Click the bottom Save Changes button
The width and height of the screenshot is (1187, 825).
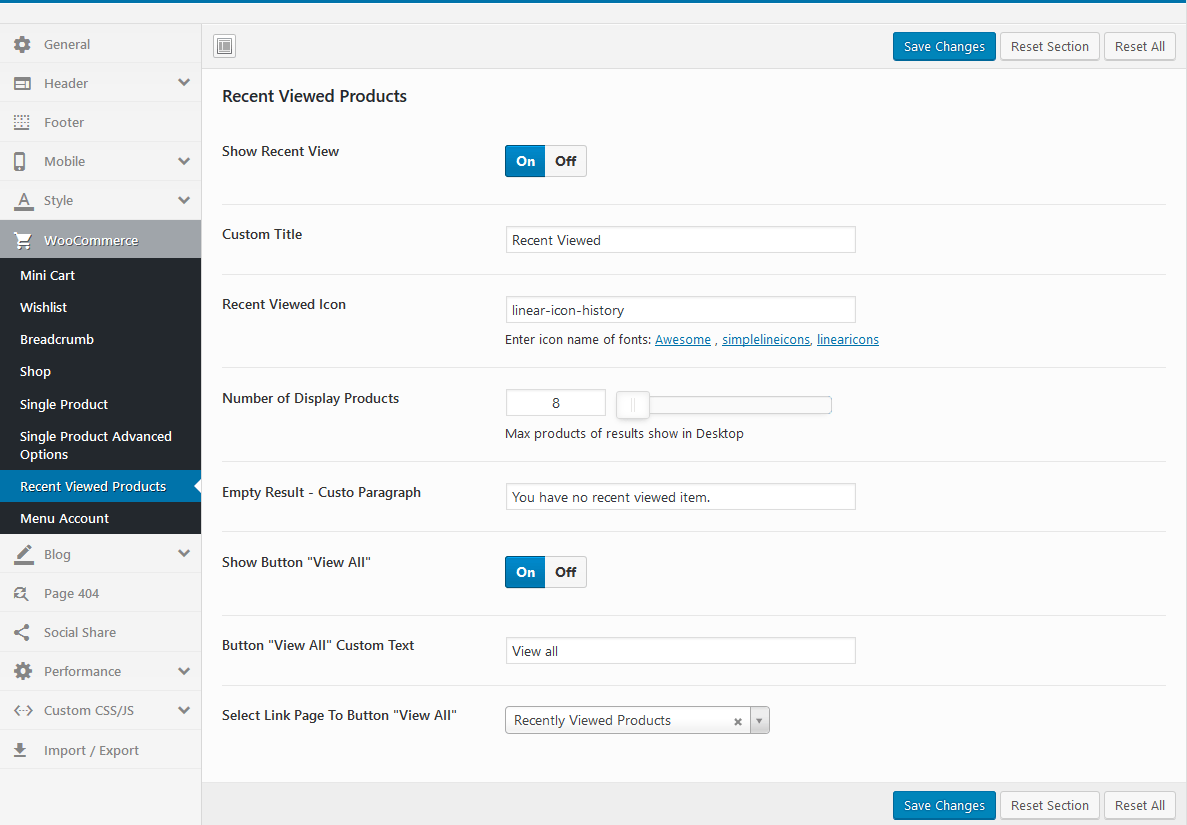(x=944, y=805)
